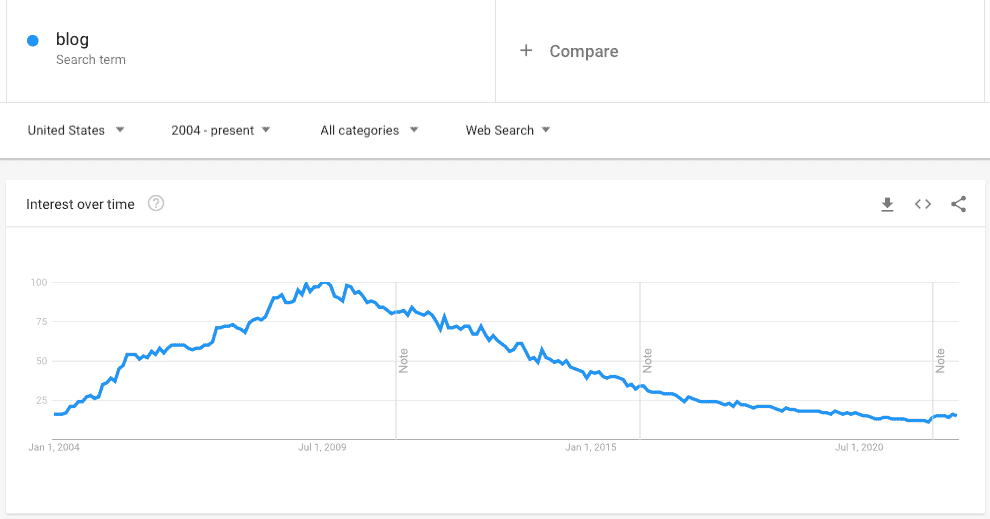Click the Interest over time heading
Image resolution: width=990 pixels, height=519 pixels.
(80, 204)
